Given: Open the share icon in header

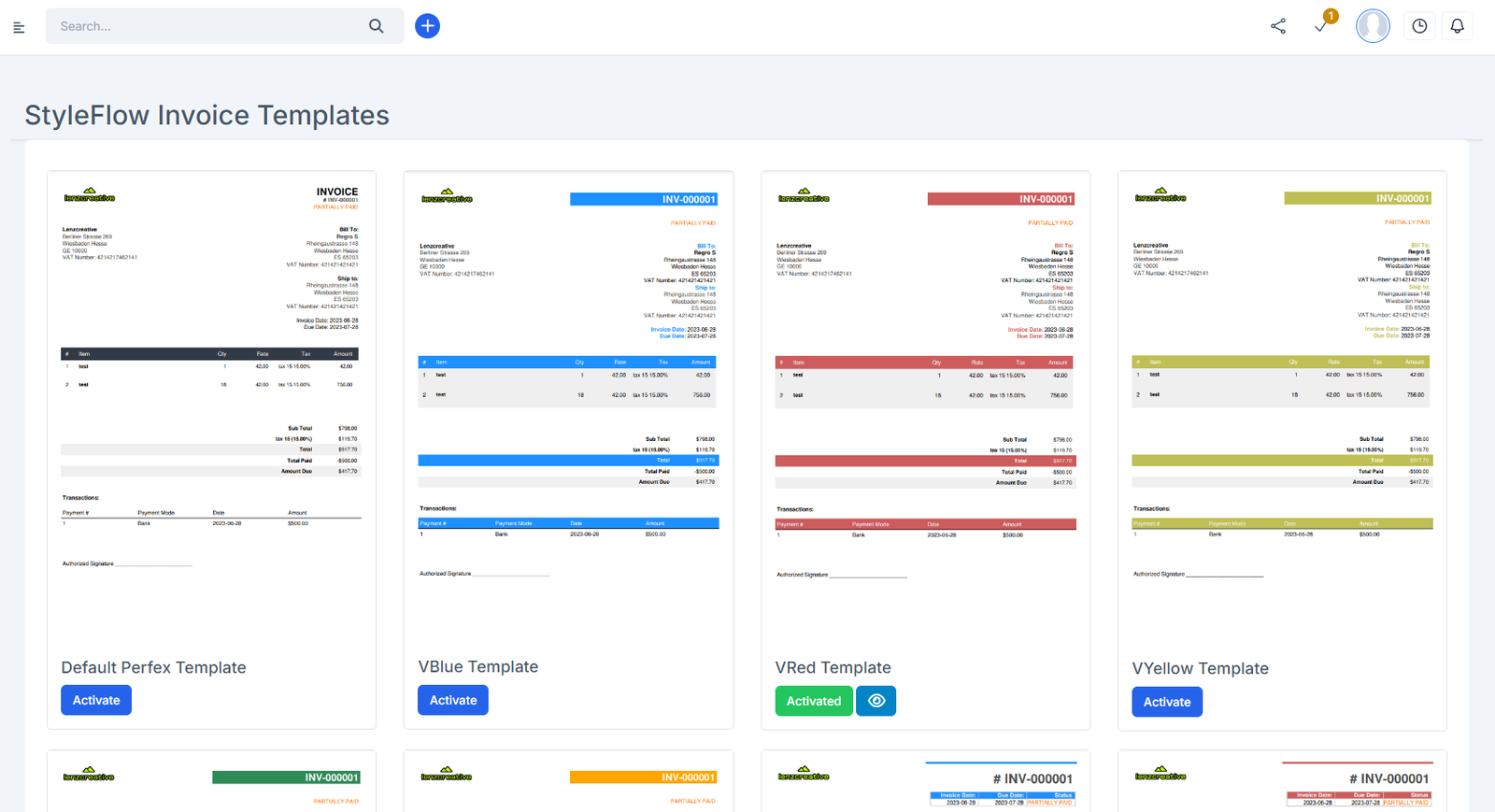Looking at the screenshot, I should 1278,26.
